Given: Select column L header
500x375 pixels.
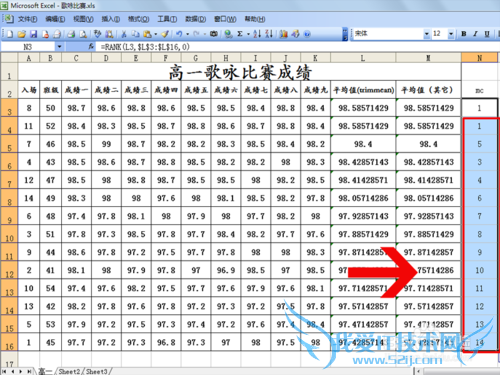Looking at the screenshot, I should (x=363, y=58).
